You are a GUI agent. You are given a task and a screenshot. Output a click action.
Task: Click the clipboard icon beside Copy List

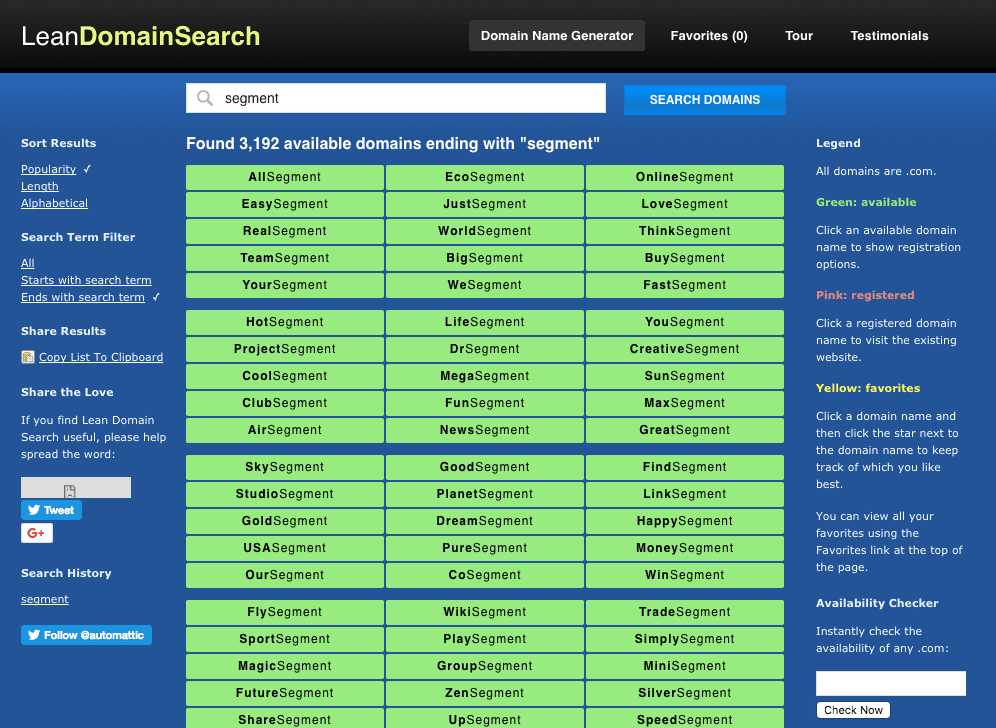click(28, 357)
